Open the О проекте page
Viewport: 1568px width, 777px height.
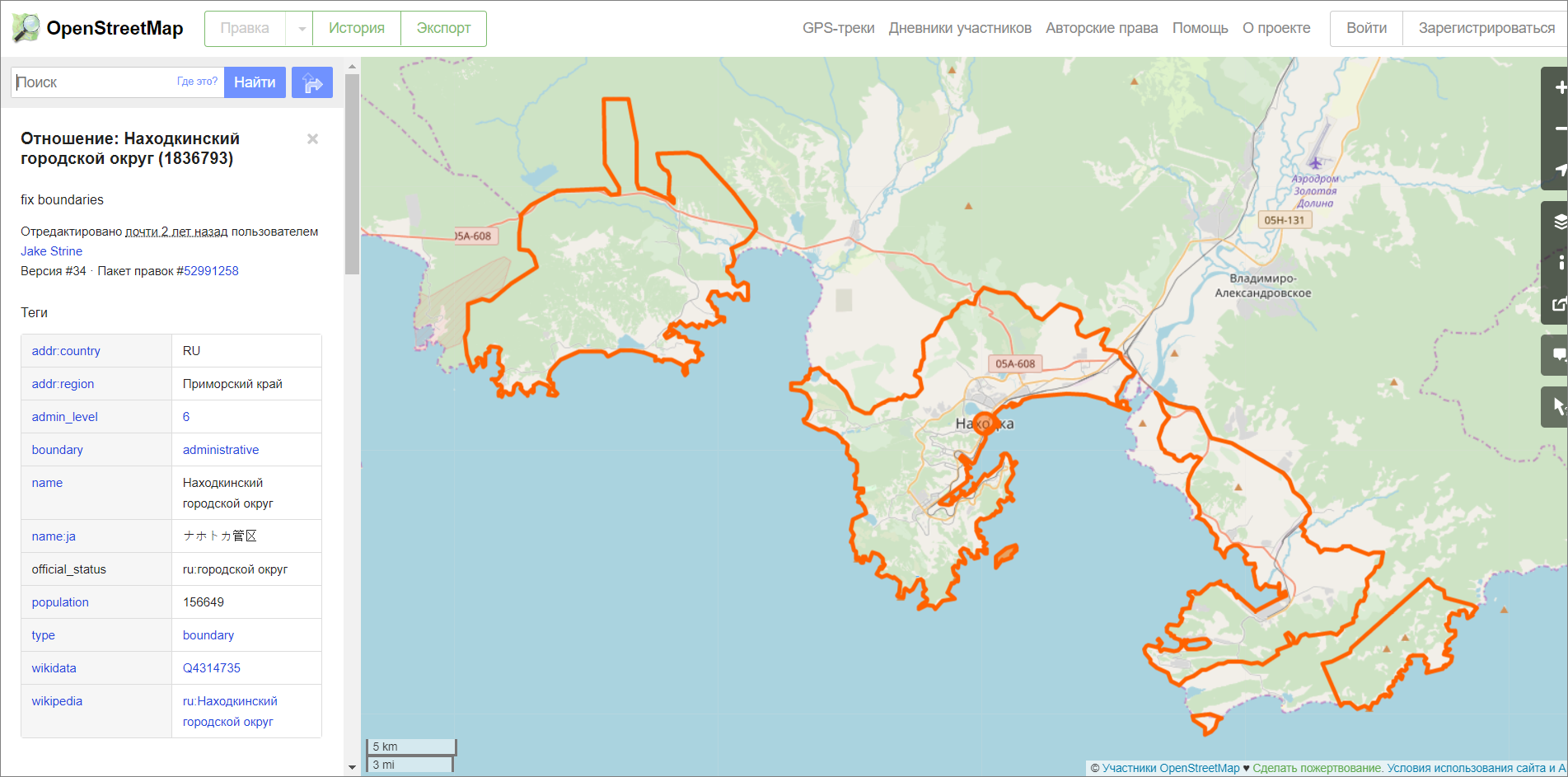1276,28
